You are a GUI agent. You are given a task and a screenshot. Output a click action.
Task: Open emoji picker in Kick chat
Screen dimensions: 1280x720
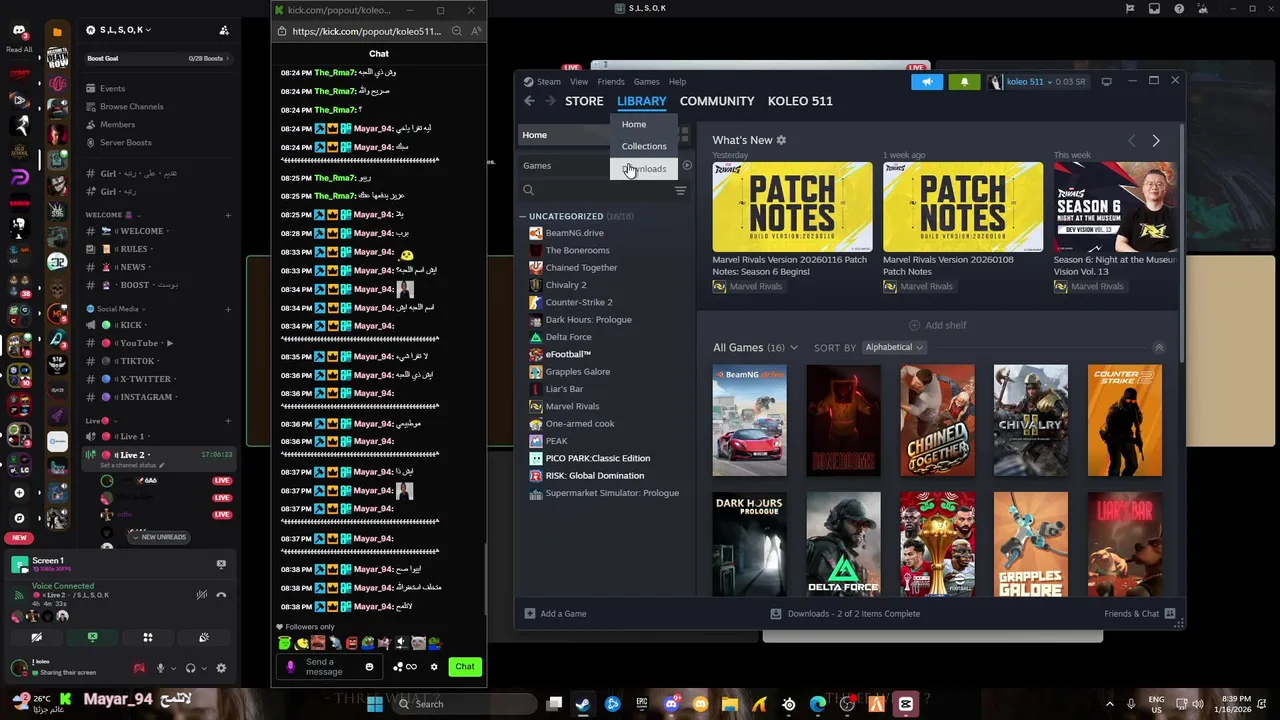[369, 667]
